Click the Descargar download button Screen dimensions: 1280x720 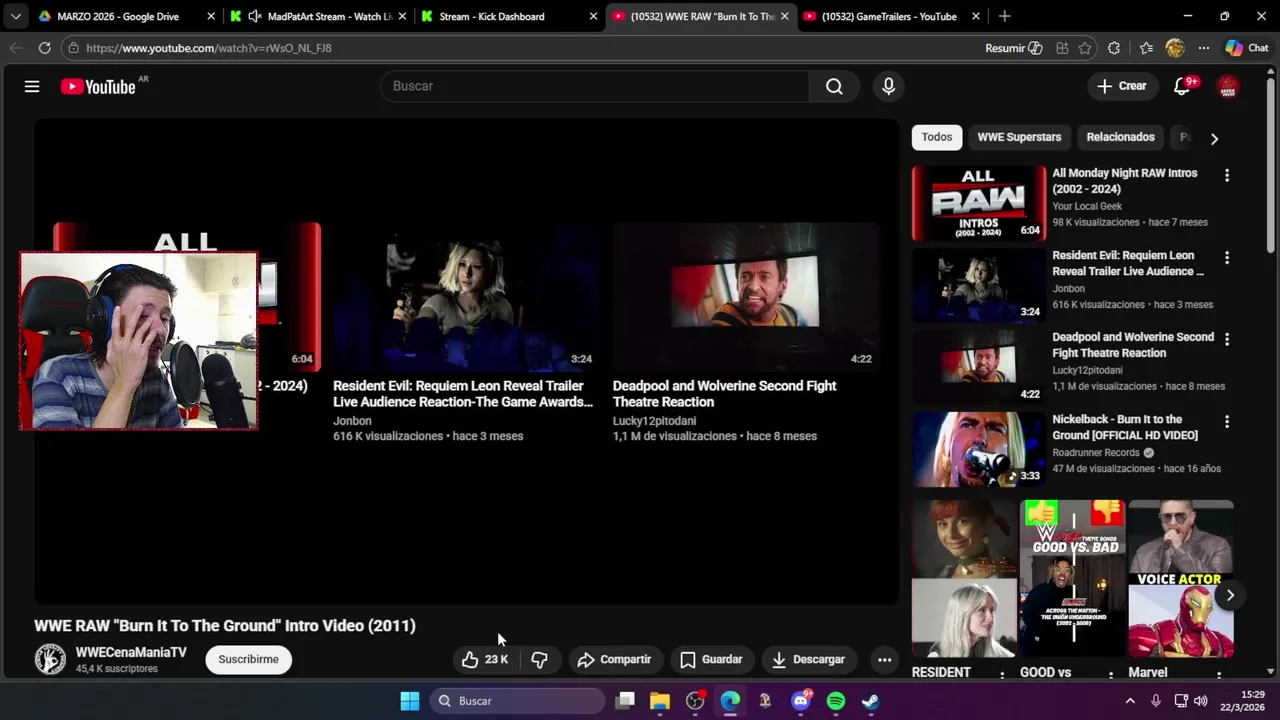pyautogui.click(x=808, y=659)
